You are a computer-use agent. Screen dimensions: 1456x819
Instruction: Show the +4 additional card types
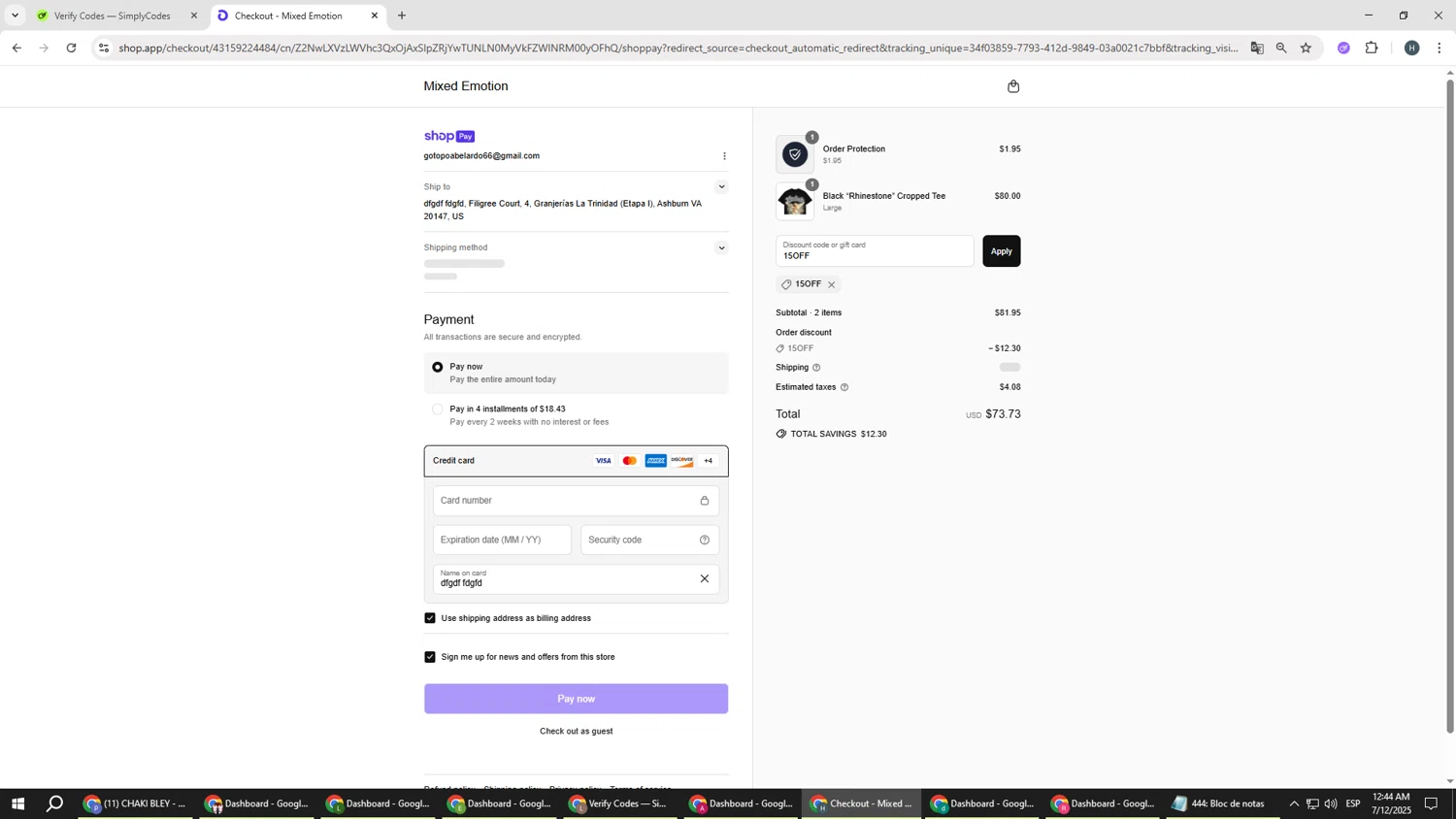click(709, 461)
